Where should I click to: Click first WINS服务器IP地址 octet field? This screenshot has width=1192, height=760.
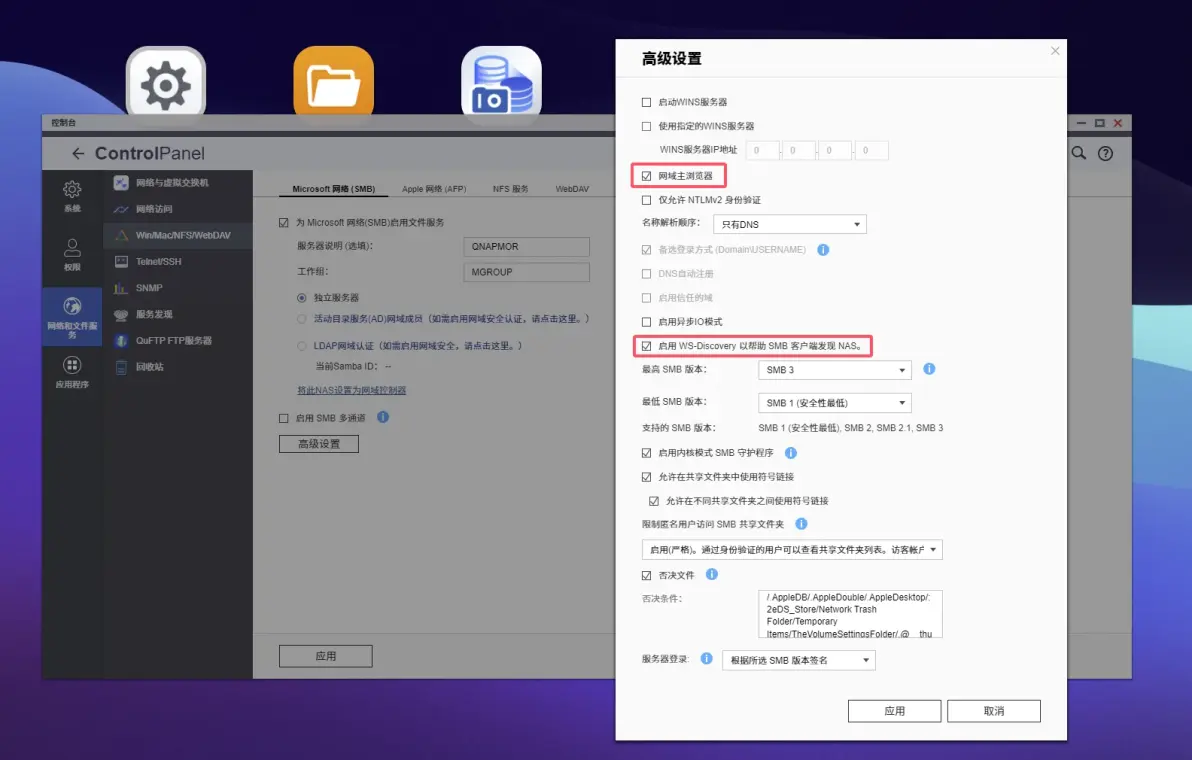(x=762, y=150)
